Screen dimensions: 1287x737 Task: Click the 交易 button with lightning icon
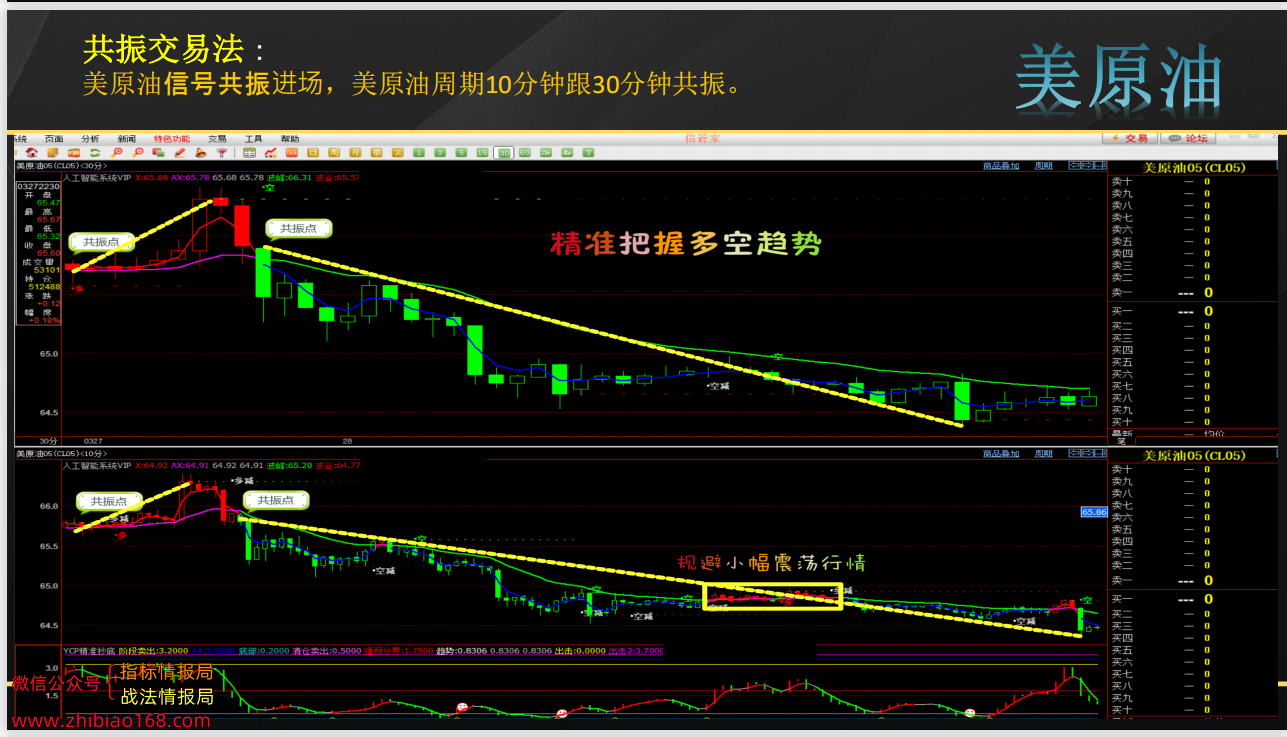[1130, 138]
